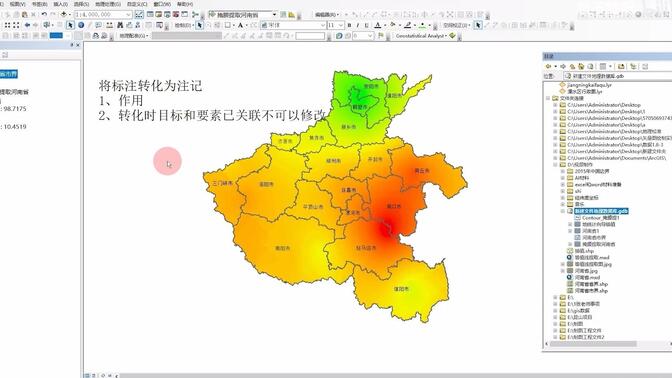Select 河南省.mxd in Catalog tree

coord(587,277)
